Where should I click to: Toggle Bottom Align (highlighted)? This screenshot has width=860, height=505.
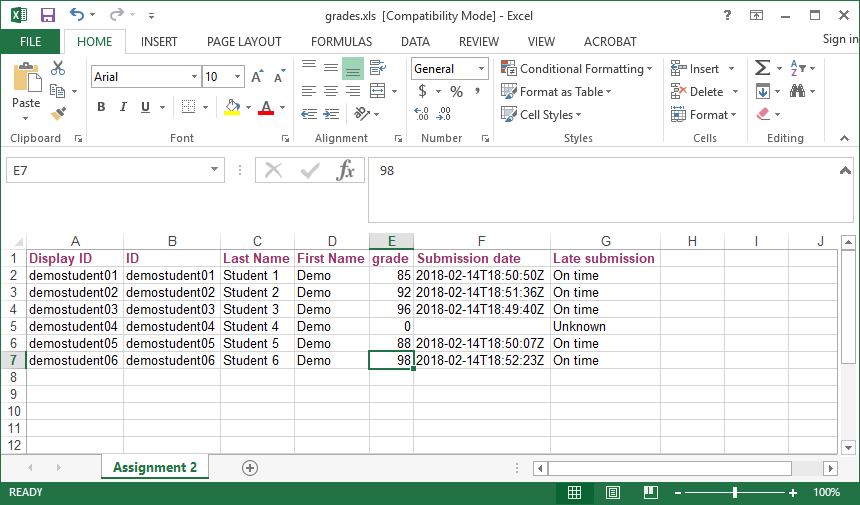tap(353, 69)
